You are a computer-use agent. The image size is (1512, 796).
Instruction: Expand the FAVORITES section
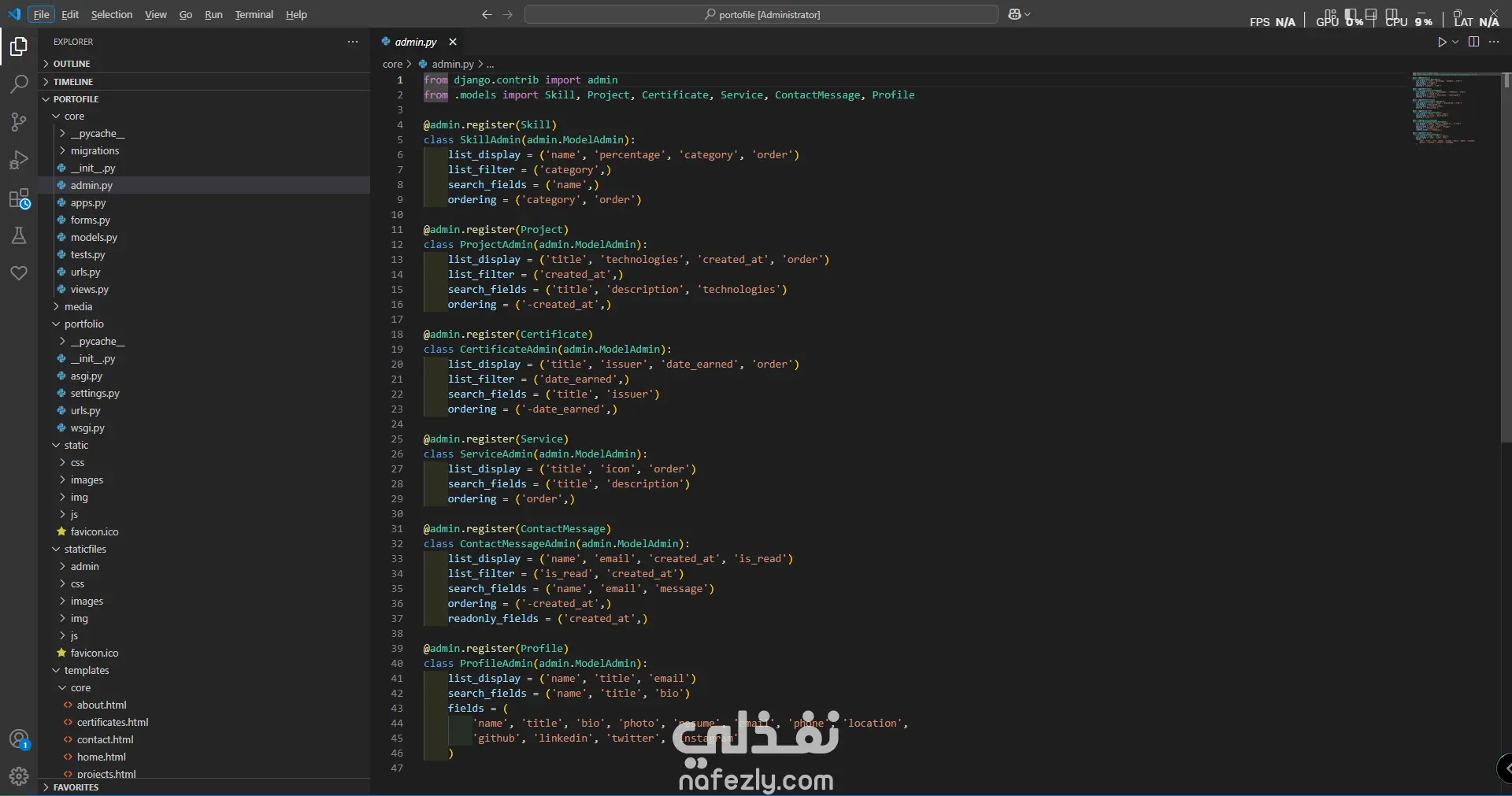(x=205, y=787)
